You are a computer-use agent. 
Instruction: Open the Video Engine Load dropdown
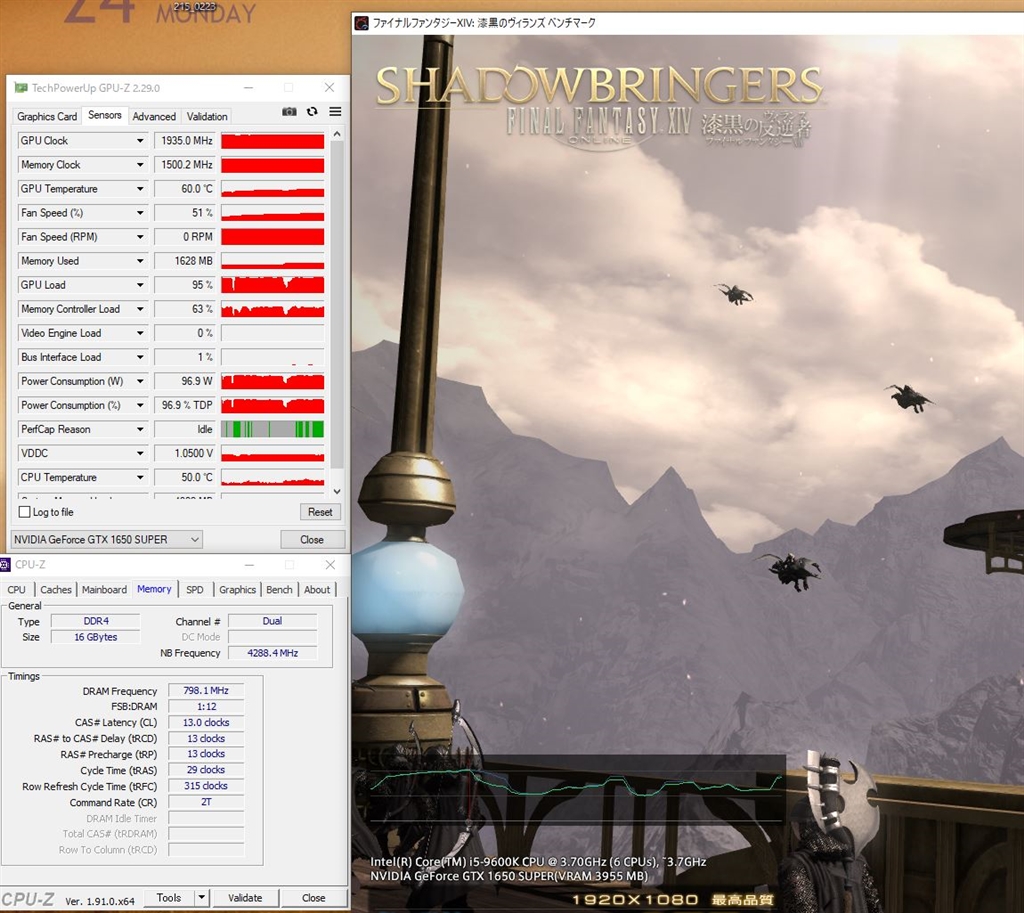[x=140, y=333]
